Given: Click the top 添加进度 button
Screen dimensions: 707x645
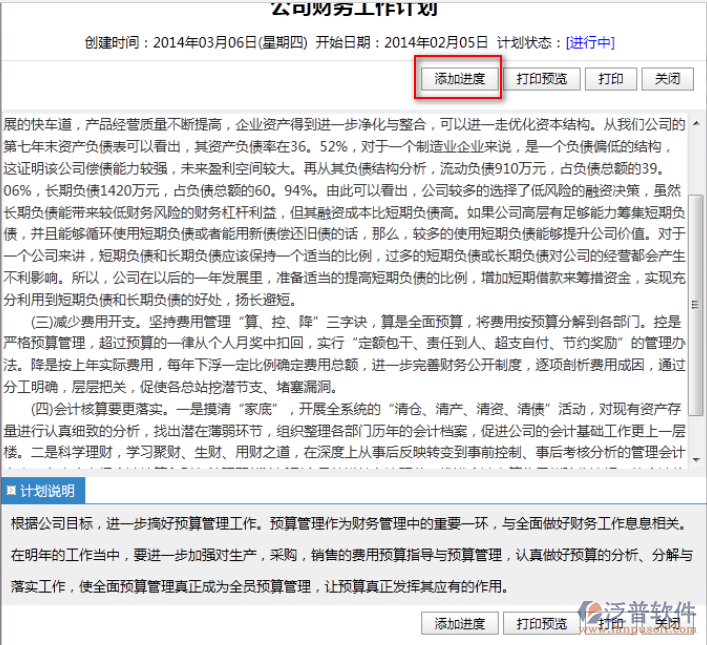Looking at the screenshot, I should pyautogui.click(x=459, y=79).
